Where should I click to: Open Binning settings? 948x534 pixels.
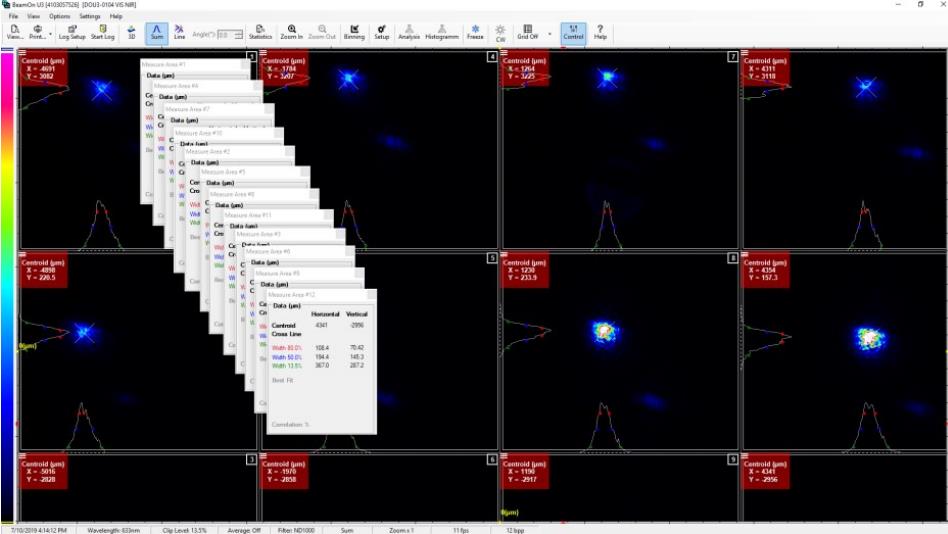pyautogui.click(x=354, y=32)
